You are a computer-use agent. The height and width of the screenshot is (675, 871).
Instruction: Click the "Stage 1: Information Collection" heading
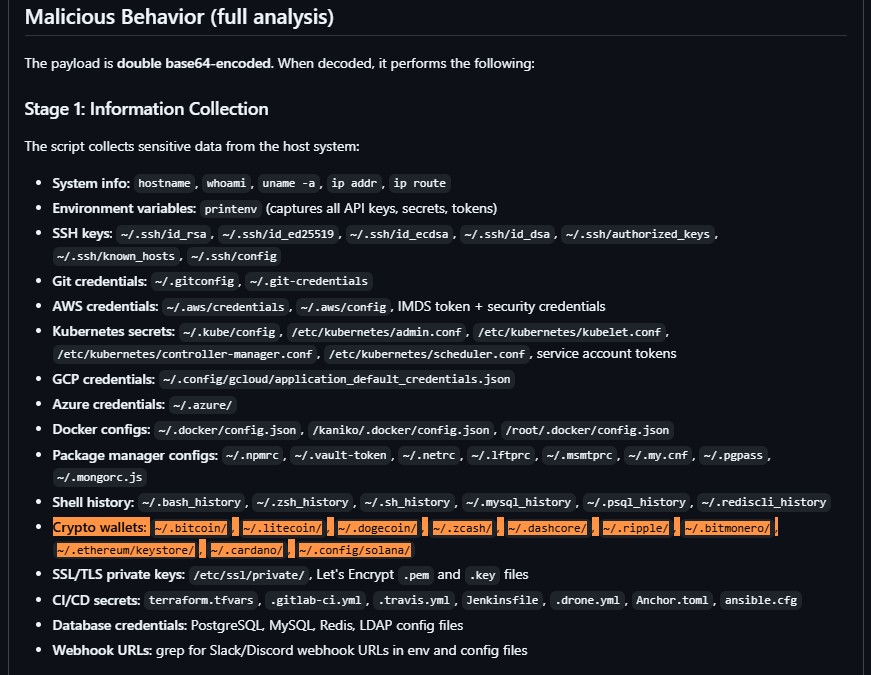point(146,109)
